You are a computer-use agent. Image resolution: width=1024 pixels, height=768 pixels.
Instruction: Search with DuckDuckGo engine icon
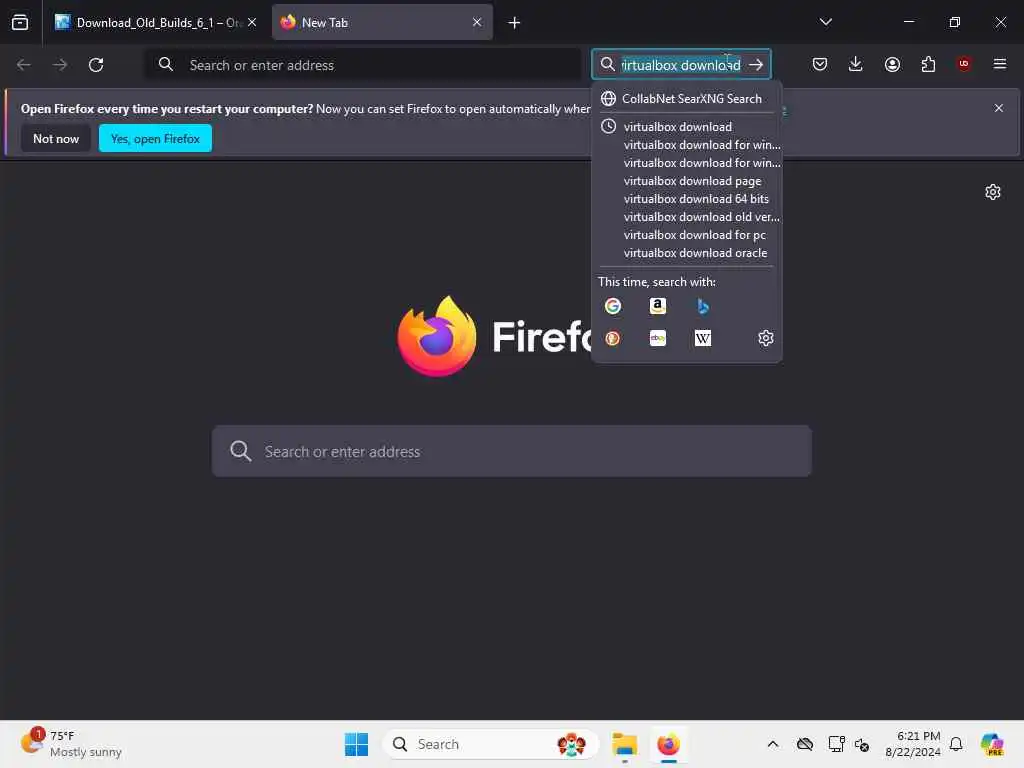point(613,338)
